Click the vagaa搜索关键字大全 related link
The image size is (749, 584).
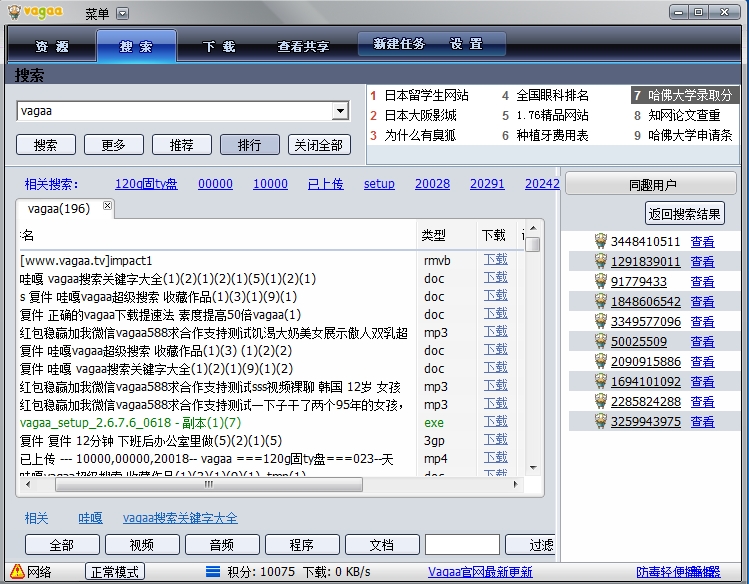(x=180, y=518)
